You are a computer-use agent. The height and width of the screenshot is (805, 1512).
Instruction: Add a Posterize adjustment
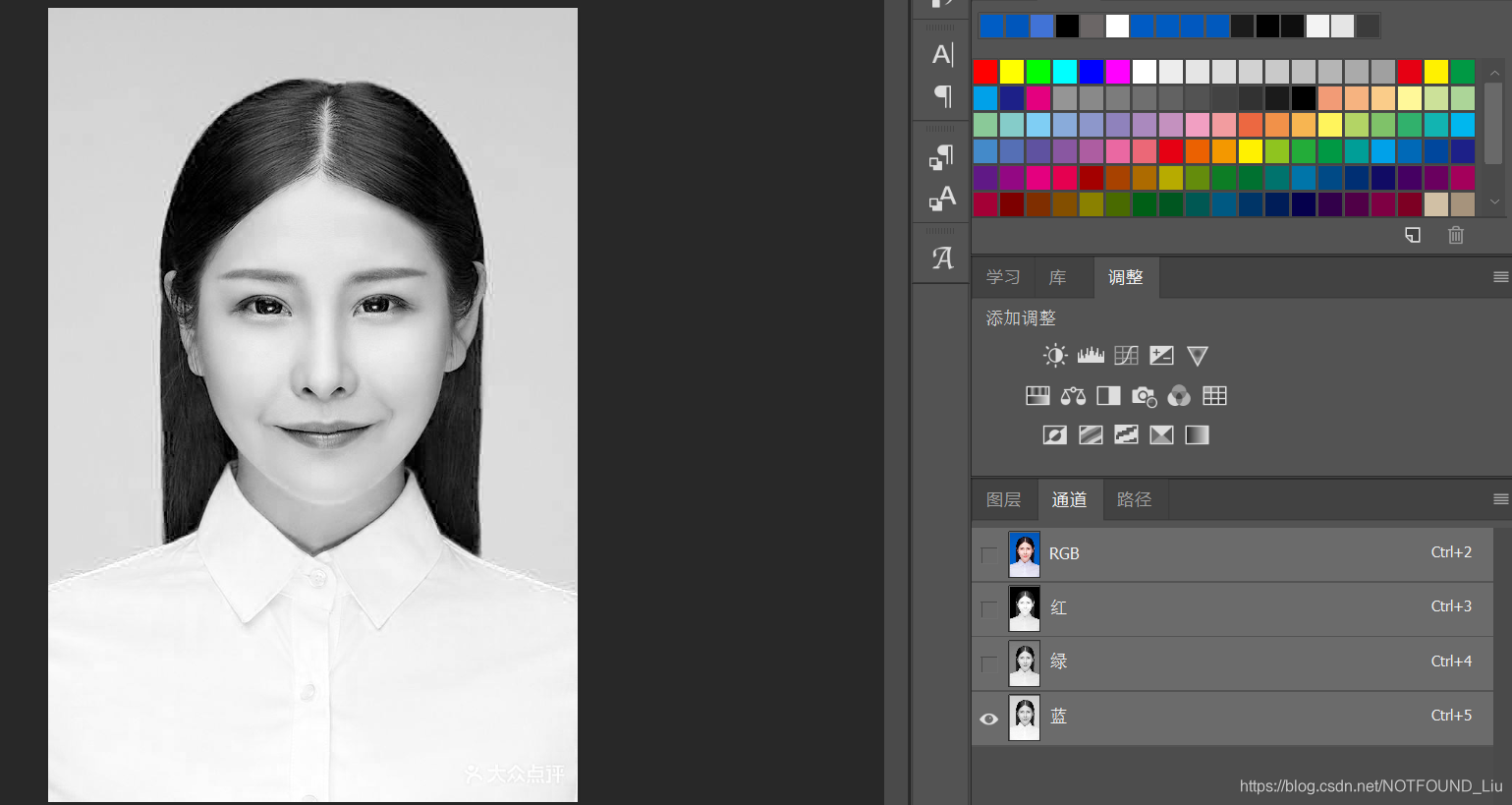pyautogui.click(x=1091, y=434)
